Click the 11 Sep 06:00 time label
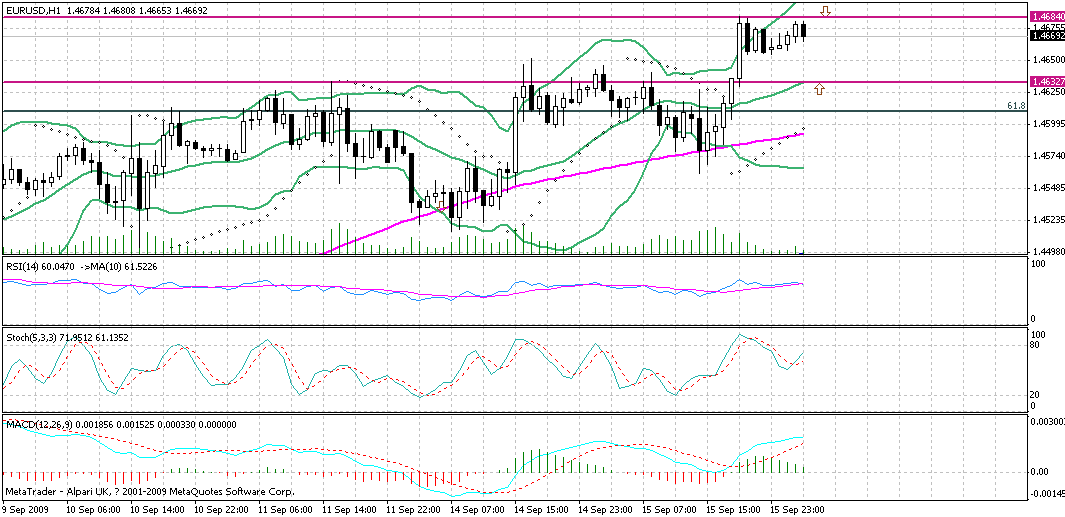1065x517 pixels. coord(286,509)
